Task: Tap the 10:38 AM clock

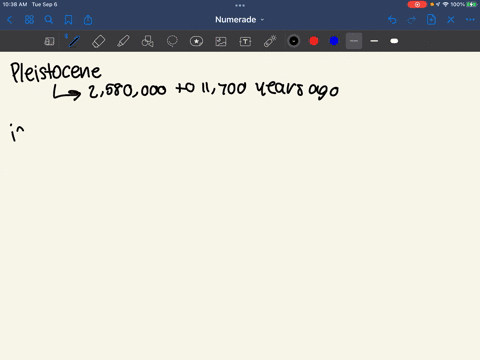Action: [15, 4]
